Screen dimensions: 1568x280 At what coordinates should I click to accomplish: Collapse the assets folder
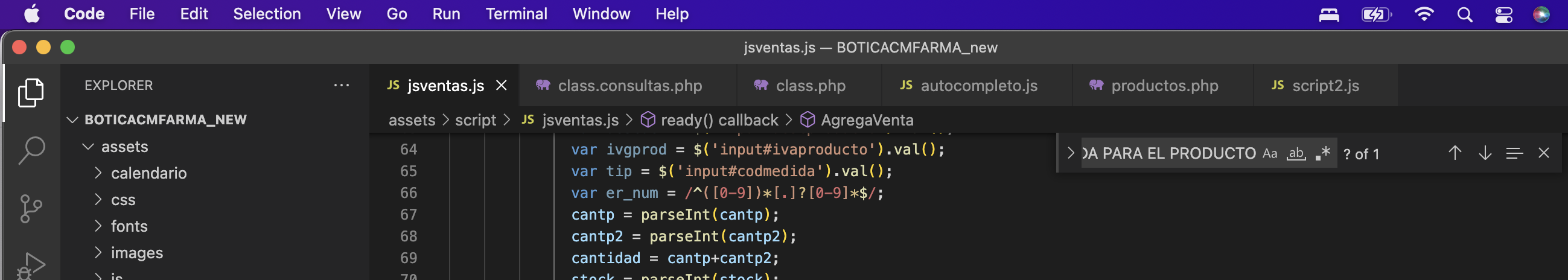coord(88,147)
